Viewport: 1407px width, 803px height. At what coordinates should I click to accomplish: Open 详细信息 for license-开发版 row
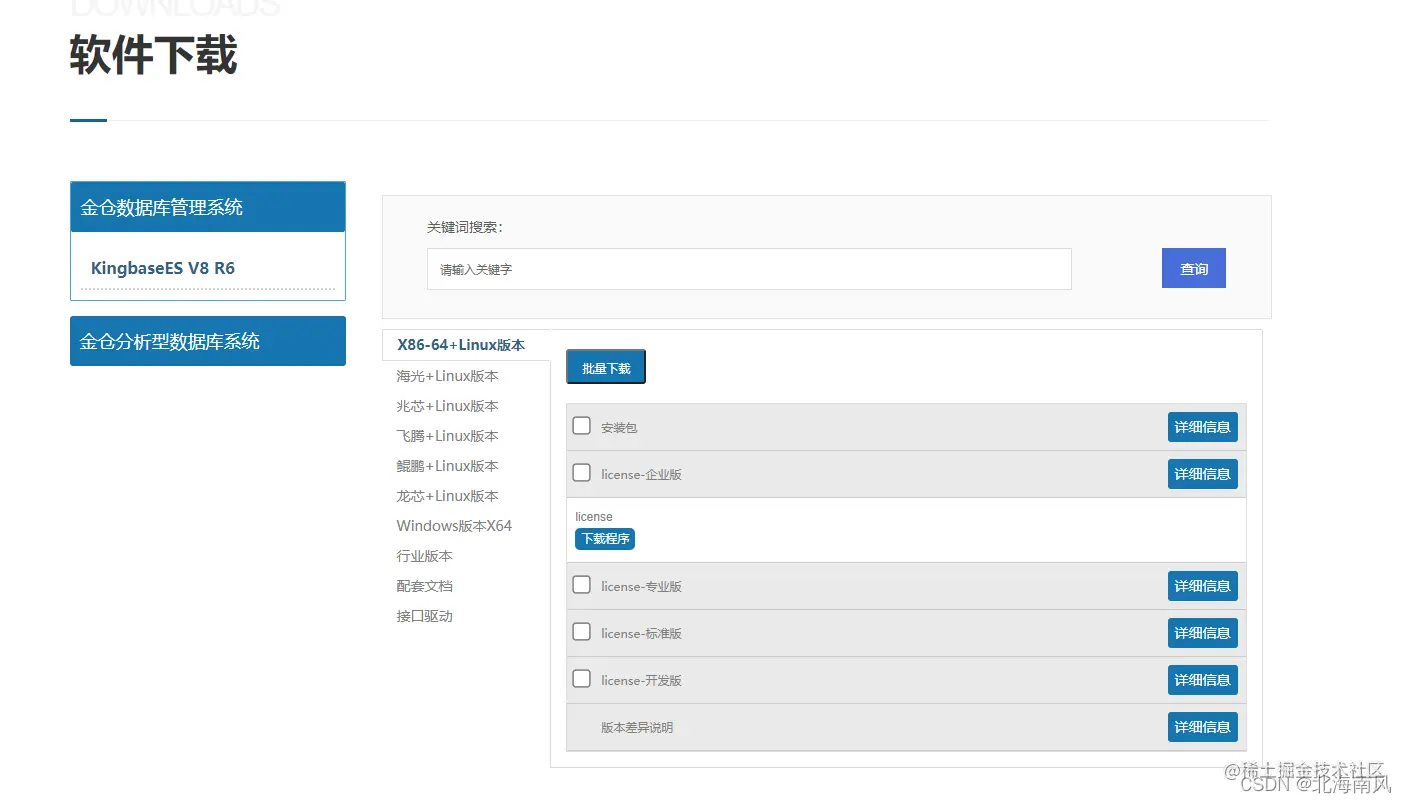(1202, 680)
